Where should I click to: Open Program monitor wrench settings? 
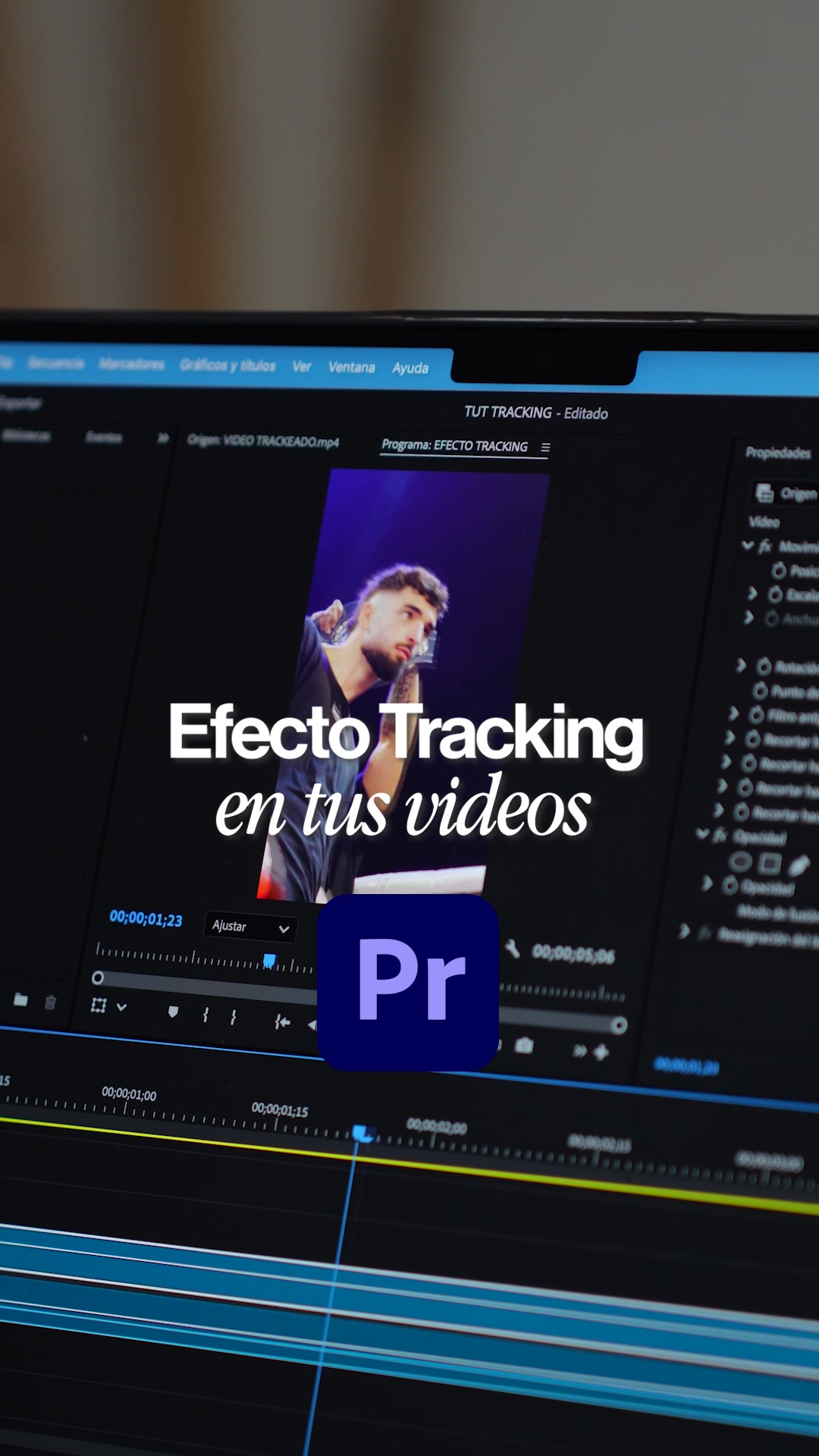click(x=513, y=948)
